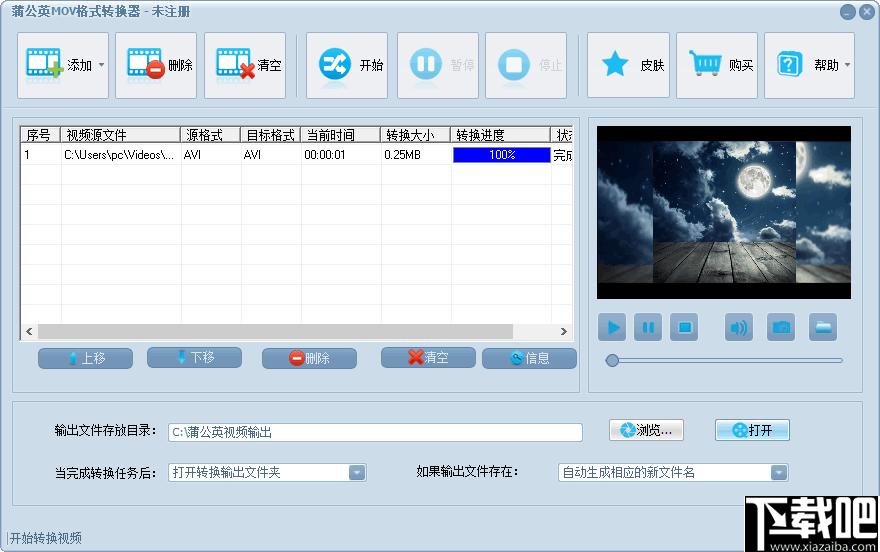Start conversion with 开始 button

point(347,65)
